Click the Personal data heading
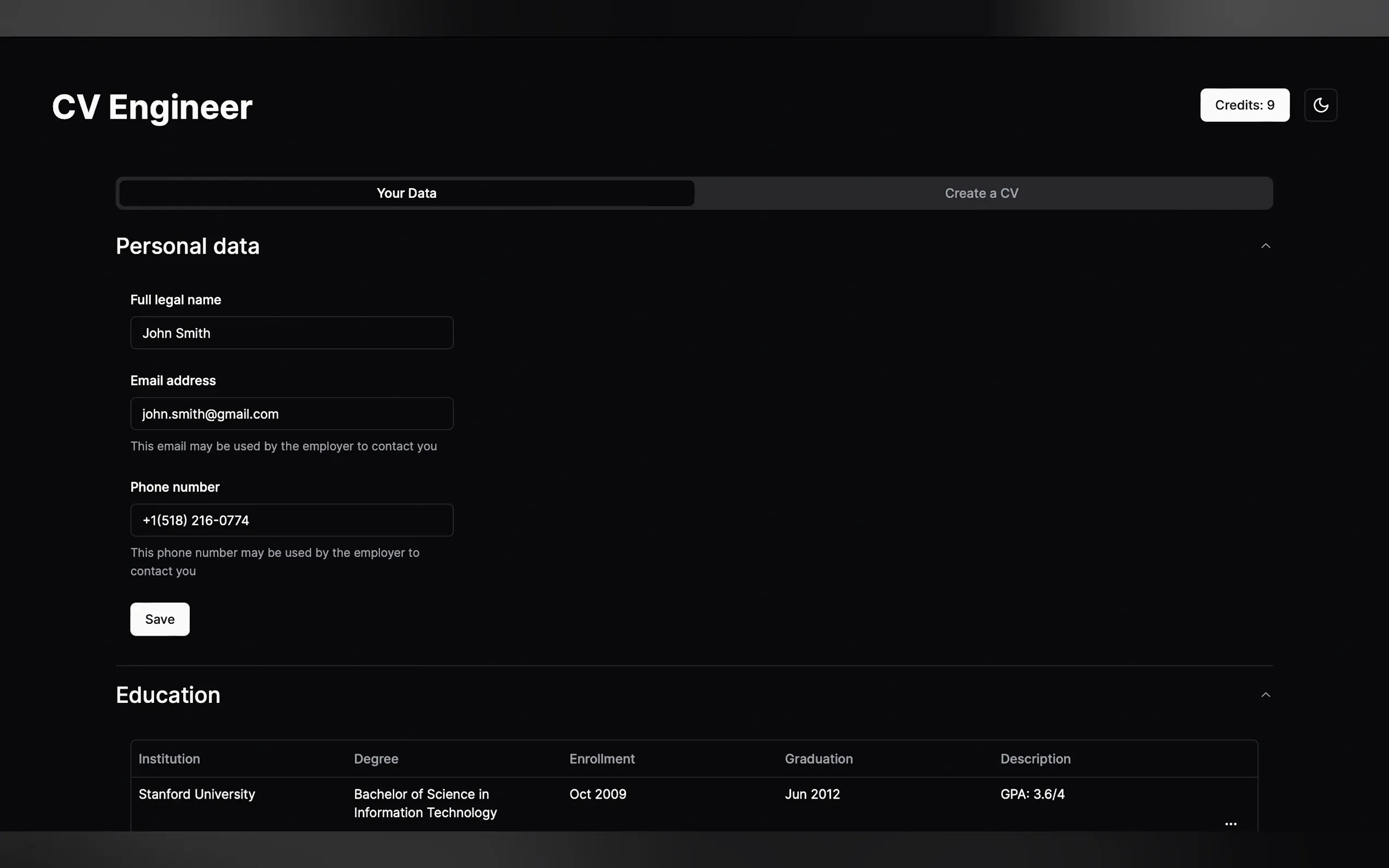This screenshot has height=868, width=1389. [x=188, y=247]
